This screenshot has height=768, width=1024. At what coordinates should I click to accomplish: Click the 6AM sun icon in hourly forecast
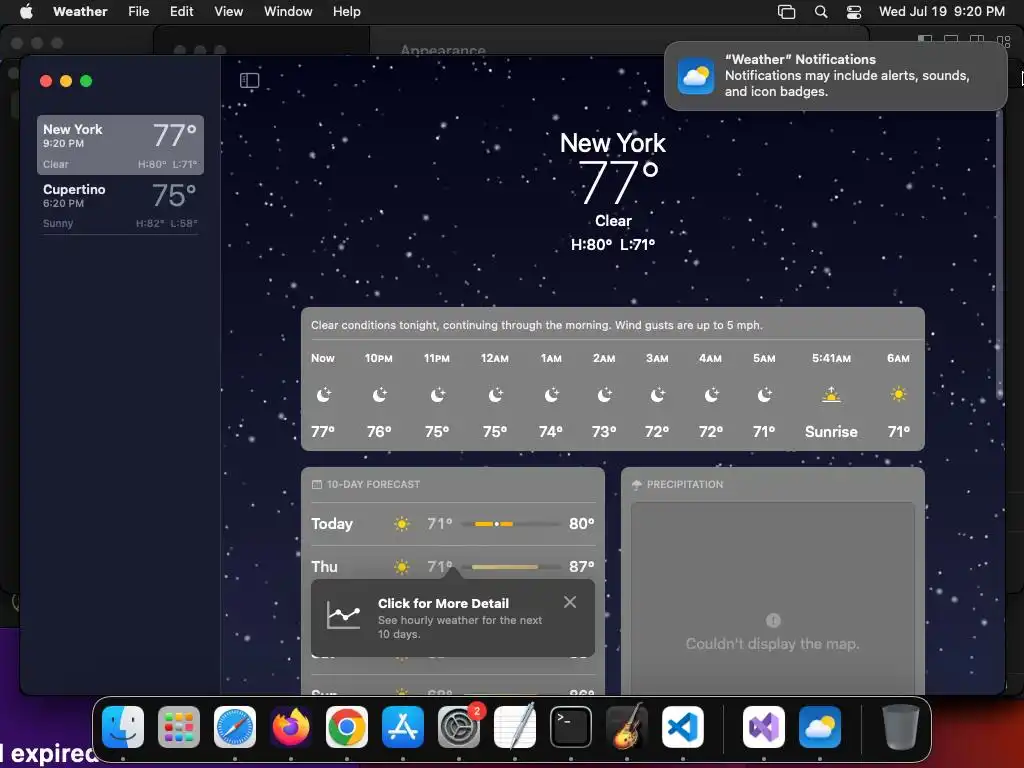tap(899, 394)
